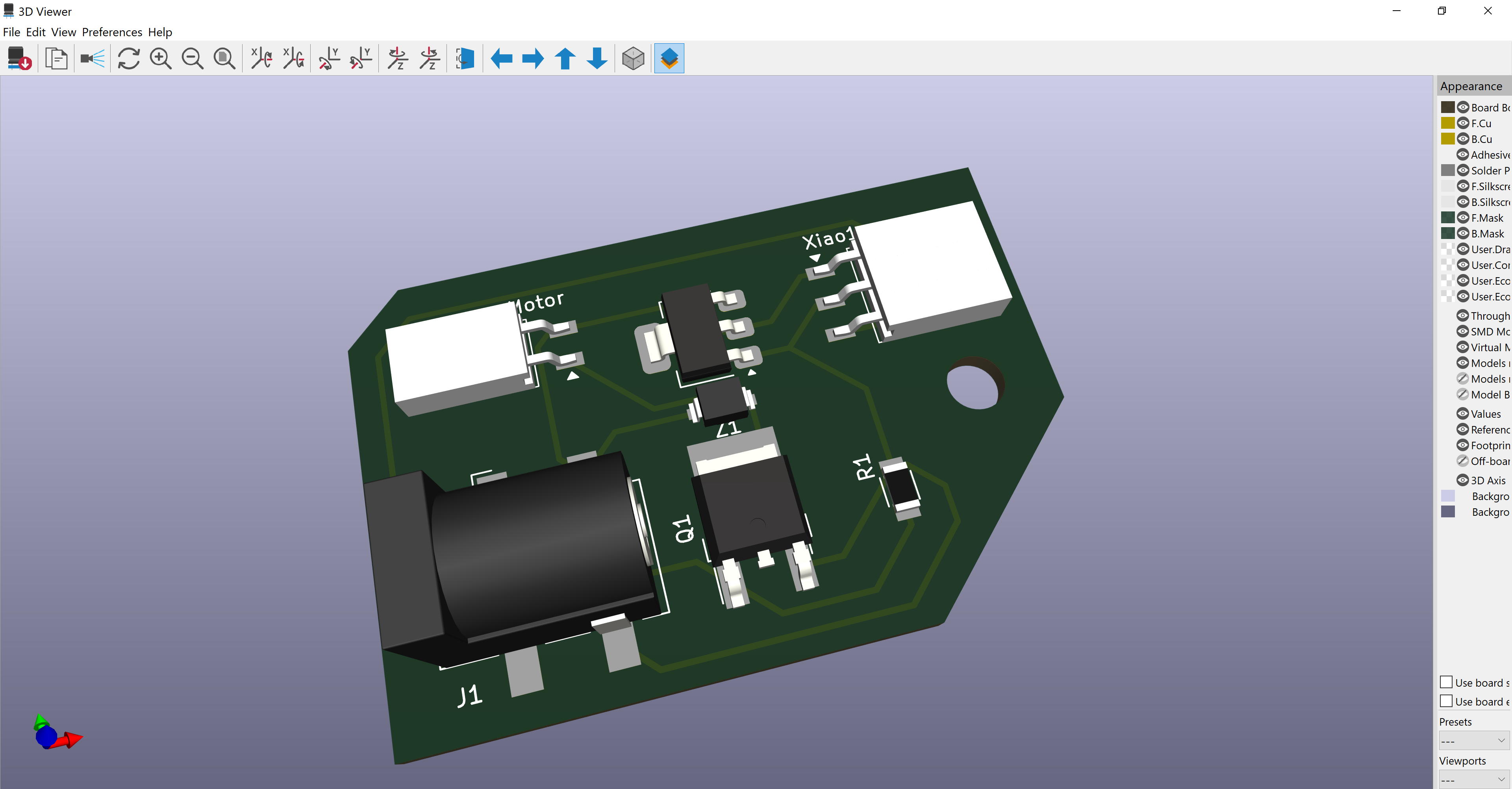
Task: Click the background top color swatch
Action: 1448,496
